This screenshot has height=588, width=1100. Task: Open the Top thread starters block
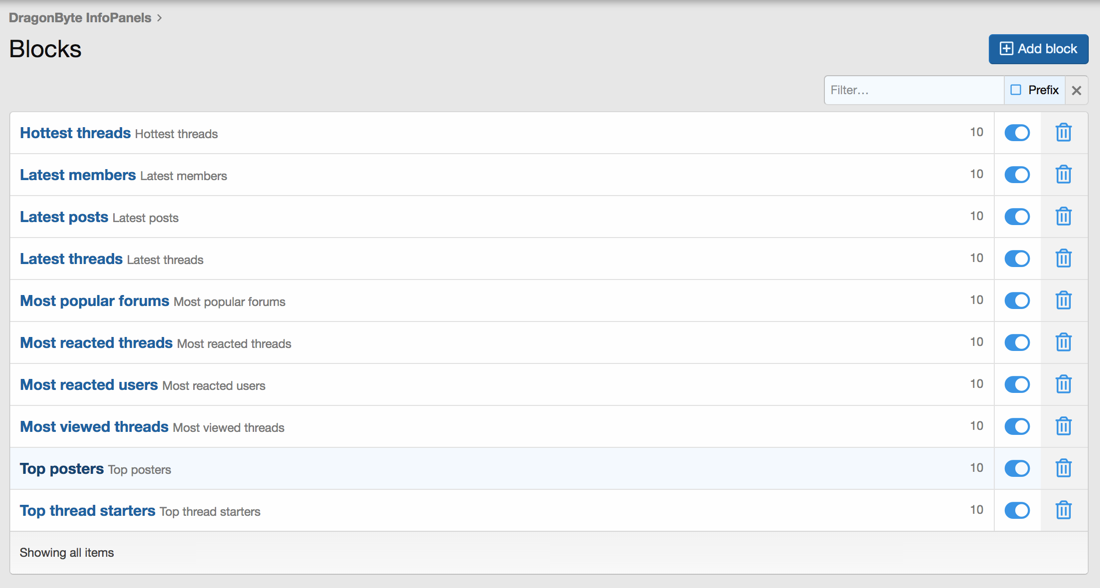click(88, 511)
